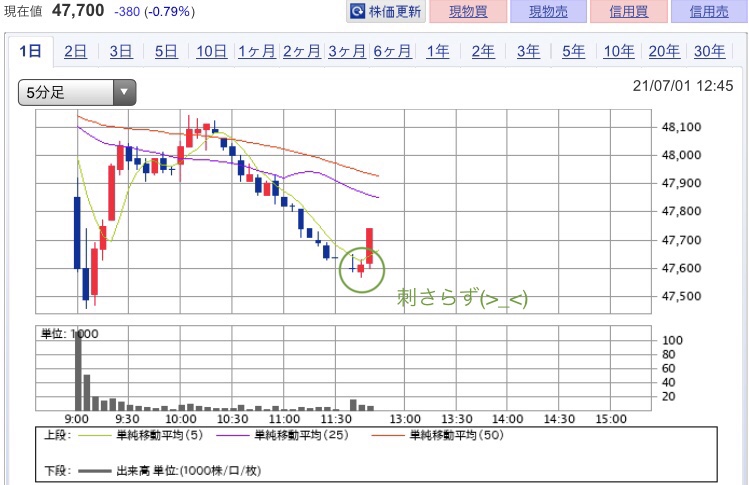
Task: Open the 20年 chart range
Action: (664, 51)
